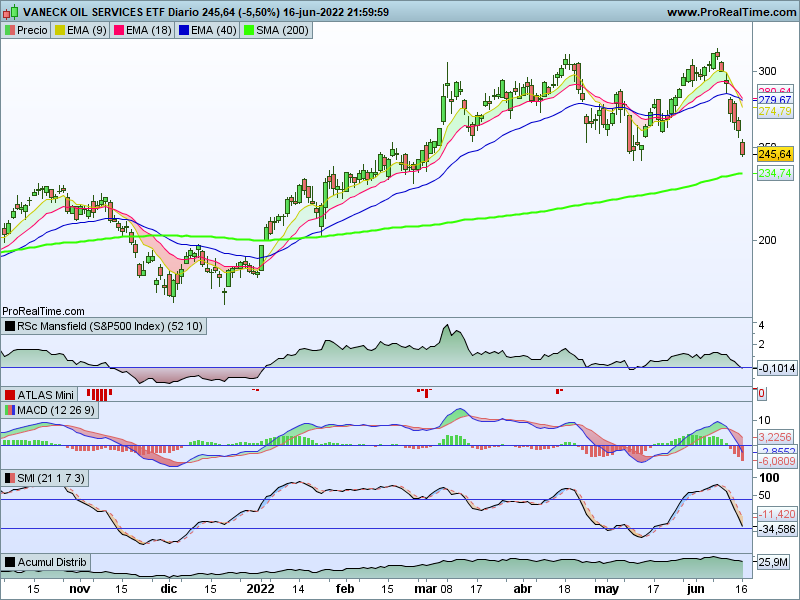Select the EMA (9) legend label

(x=86, y=31)
